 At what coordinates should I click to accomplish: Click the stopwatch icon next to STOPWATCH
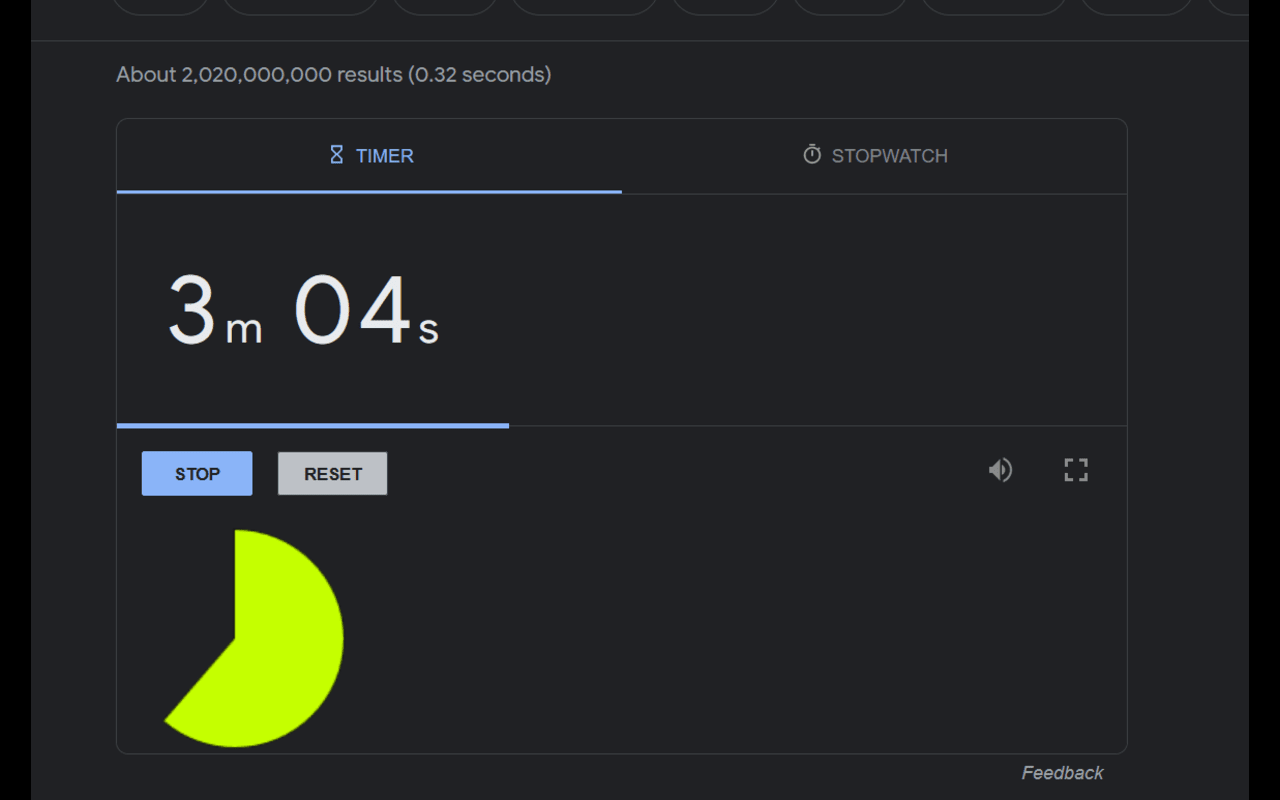click(812, 155)
